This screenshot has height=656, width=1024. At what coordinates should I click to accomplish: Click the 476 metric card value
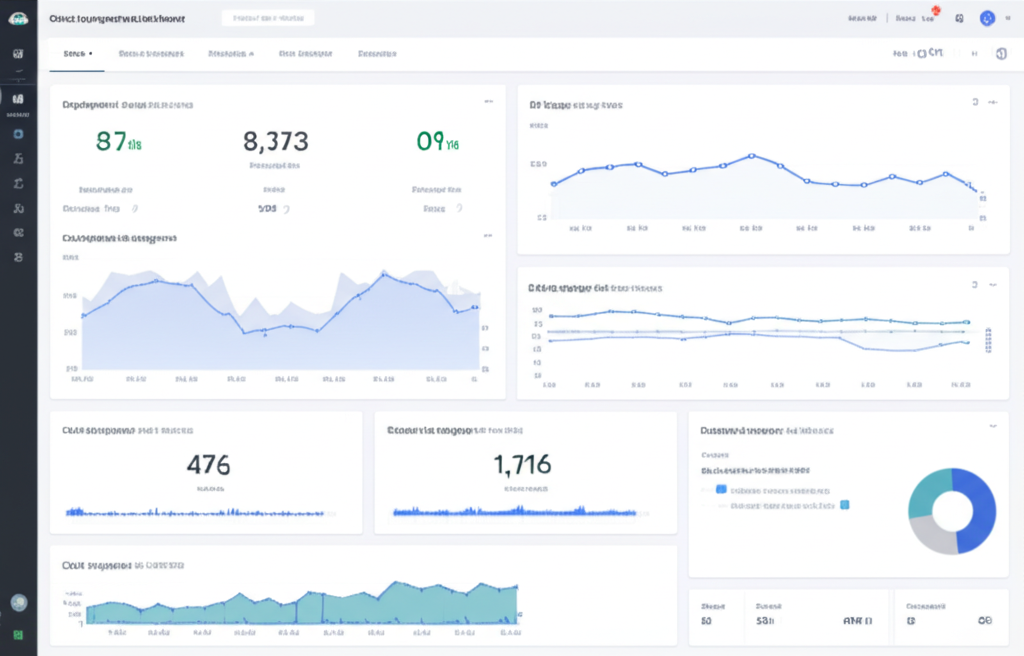(x=208, y=464)
